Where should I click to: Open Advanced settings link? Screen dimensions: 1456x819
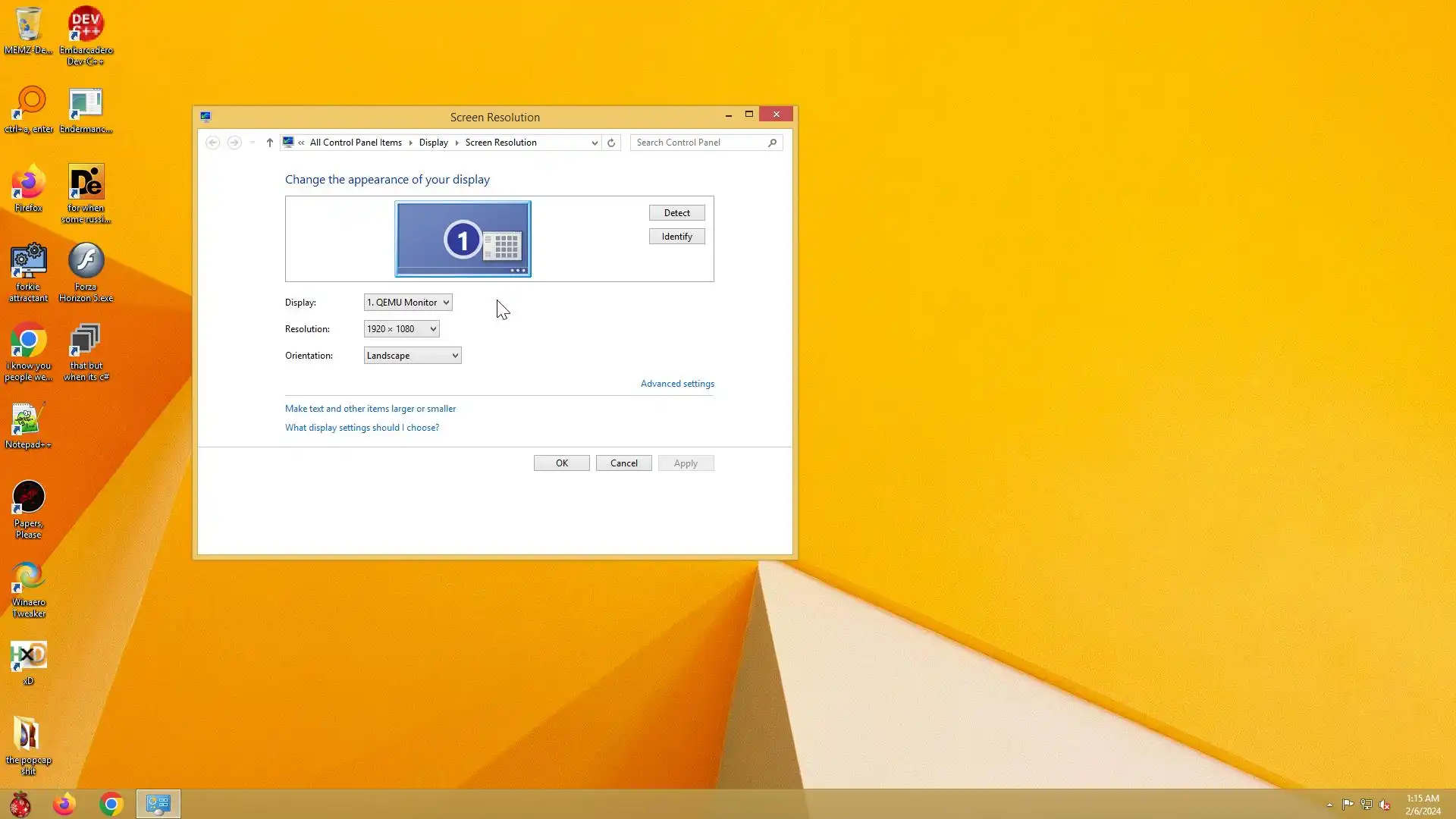[676, 384]
